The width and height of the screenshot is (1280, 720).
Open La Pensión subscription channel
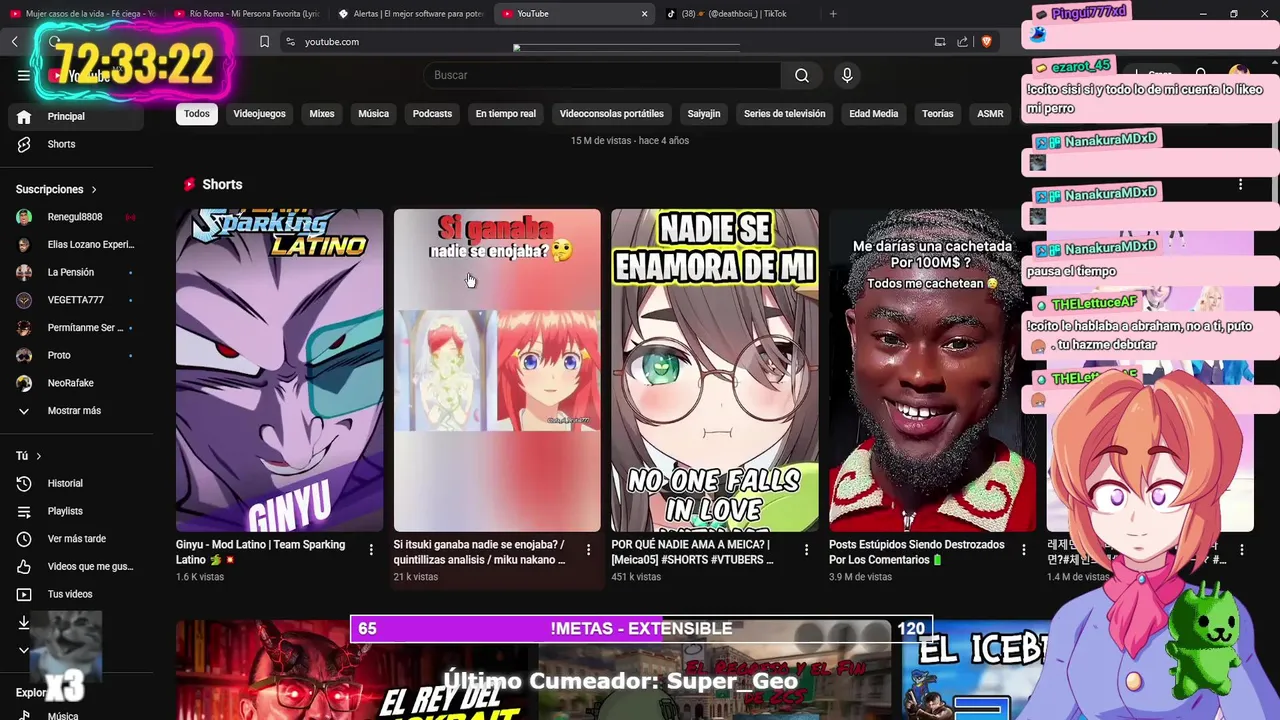[76, 272]
